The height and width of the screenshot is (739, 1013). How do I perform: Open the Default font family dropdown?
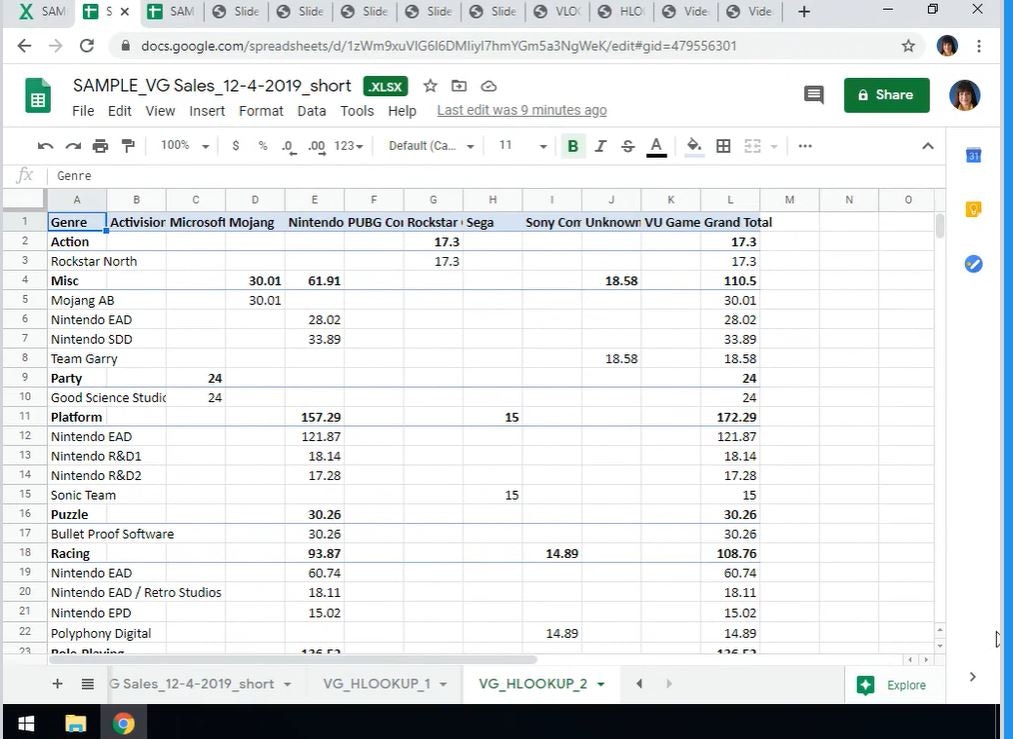coord(432,146)
